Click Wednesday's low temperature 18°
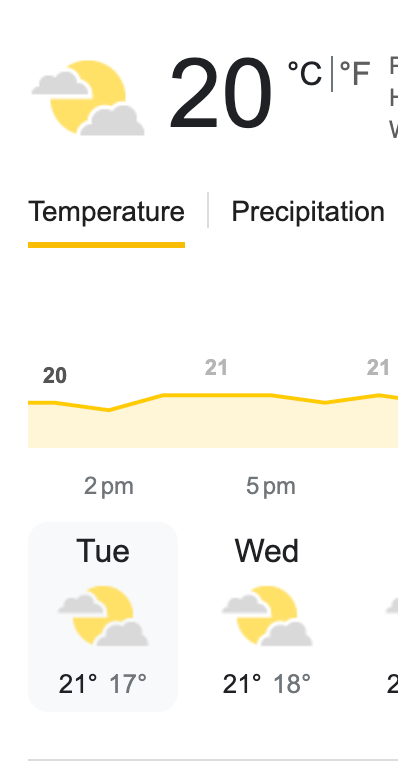 tap(292, 684)
